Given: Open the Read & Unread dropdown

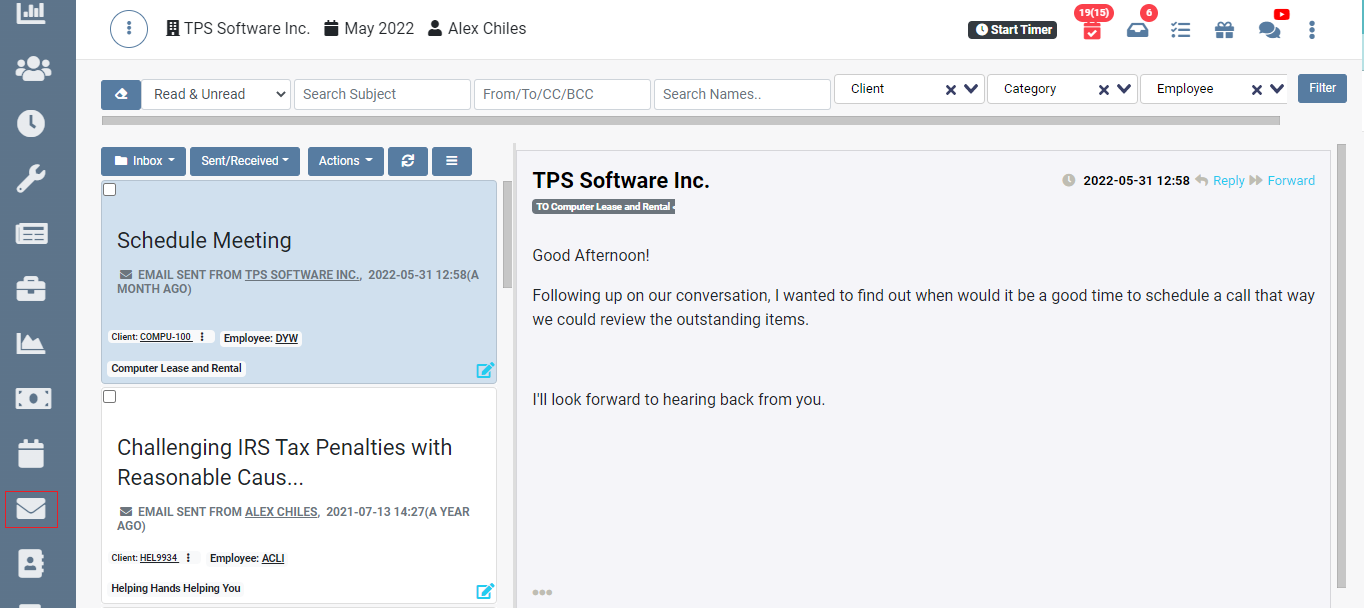Looking at the screenshot, I should (x=216, y=94).
